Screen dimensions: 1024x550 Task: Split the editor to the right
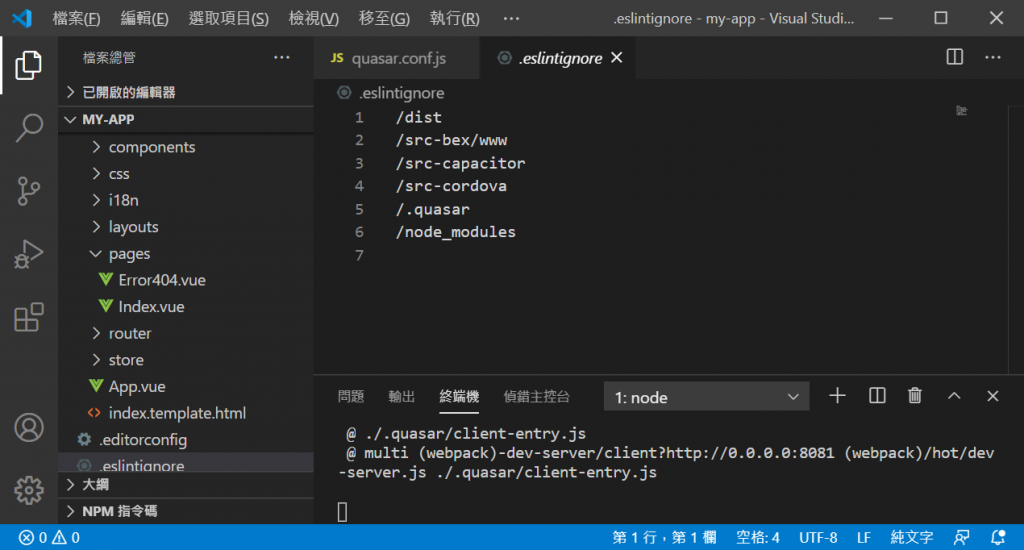pyautogui.click(x=954, y=57)
